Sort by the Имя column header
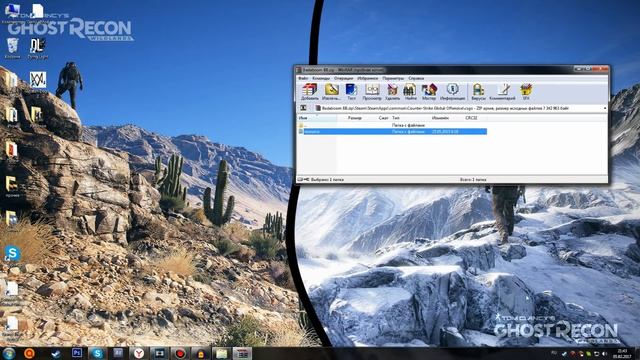Screen dimensions: 640x360 point(317,118)
